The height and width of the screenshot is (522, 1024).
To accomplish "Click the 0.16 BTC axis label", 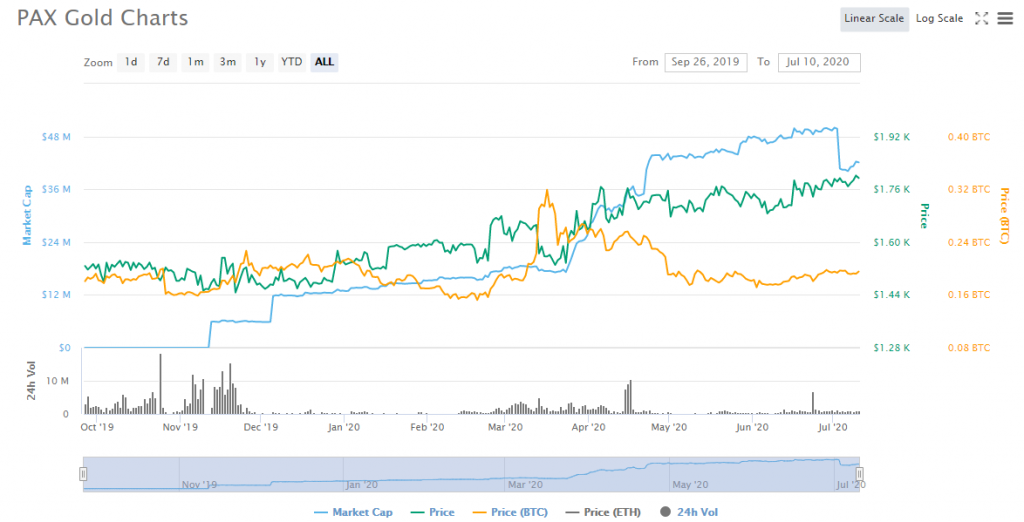I will (968, 295).
